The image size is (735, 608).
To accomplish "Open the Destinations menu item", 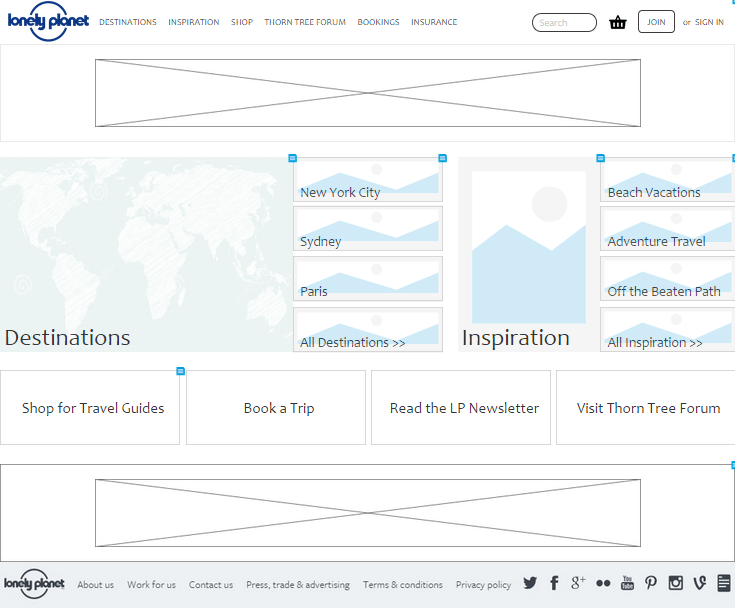I will (128, 22).
